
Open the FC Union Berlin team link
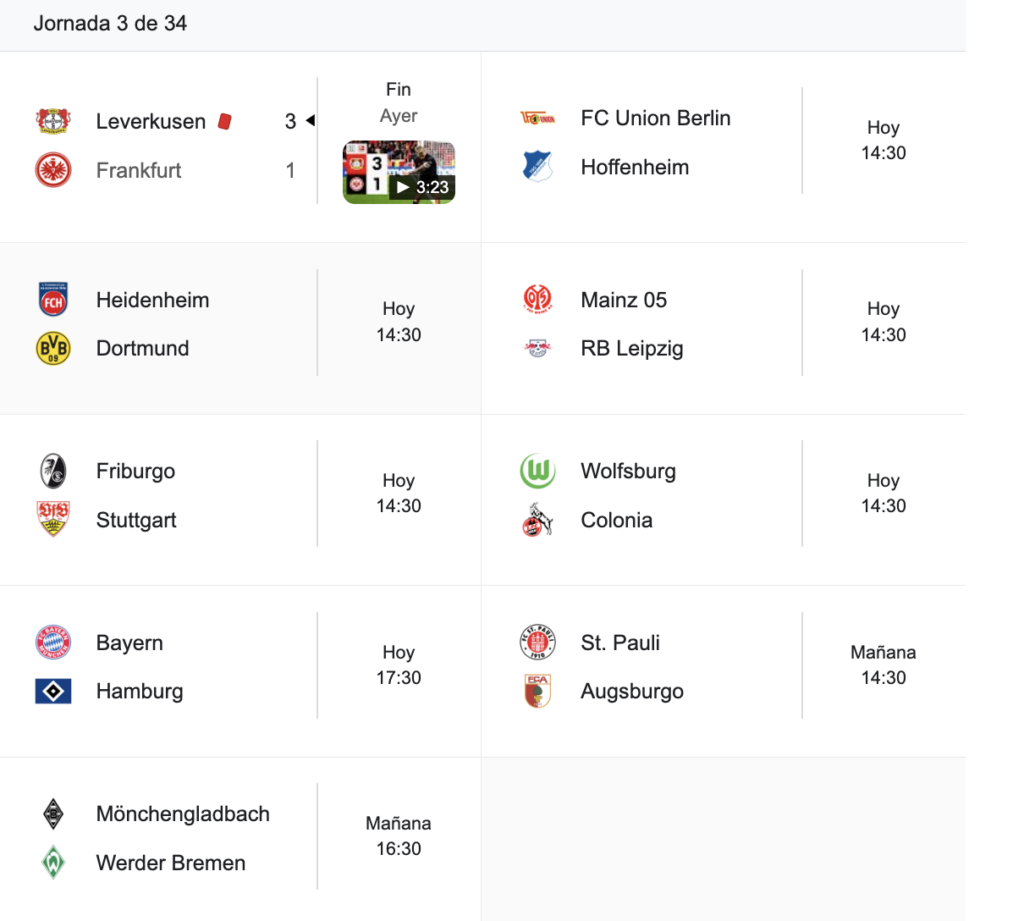pyautogui.click(x=655, y=118)
